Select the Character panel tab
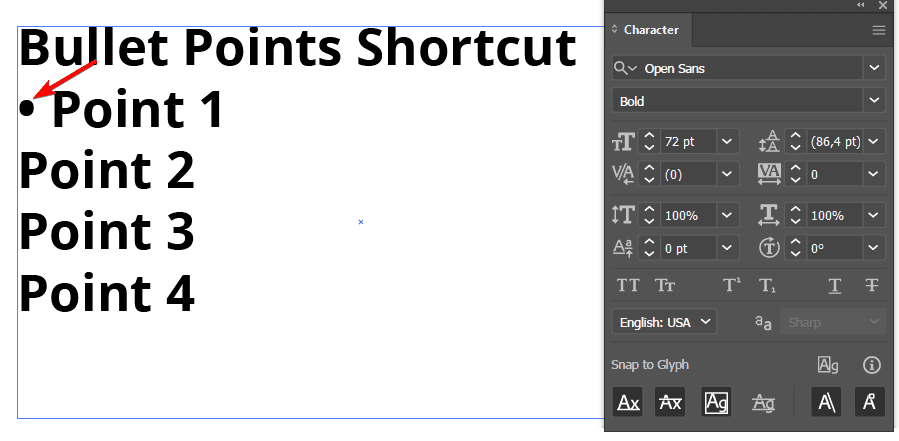The image size is (899, 441). 650,30
